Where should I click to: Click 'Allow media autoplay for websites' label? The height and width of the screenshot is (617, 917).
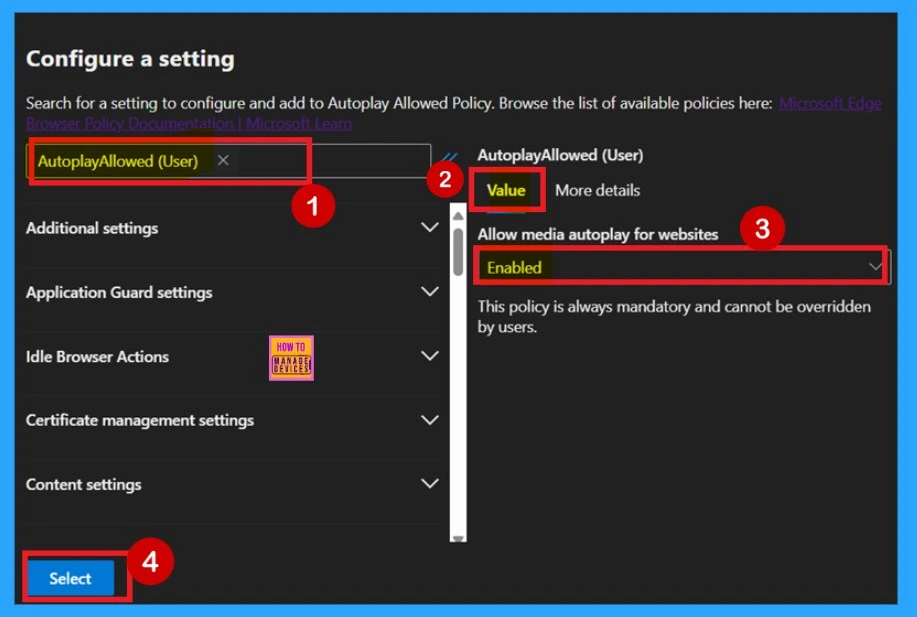point(597,234)
